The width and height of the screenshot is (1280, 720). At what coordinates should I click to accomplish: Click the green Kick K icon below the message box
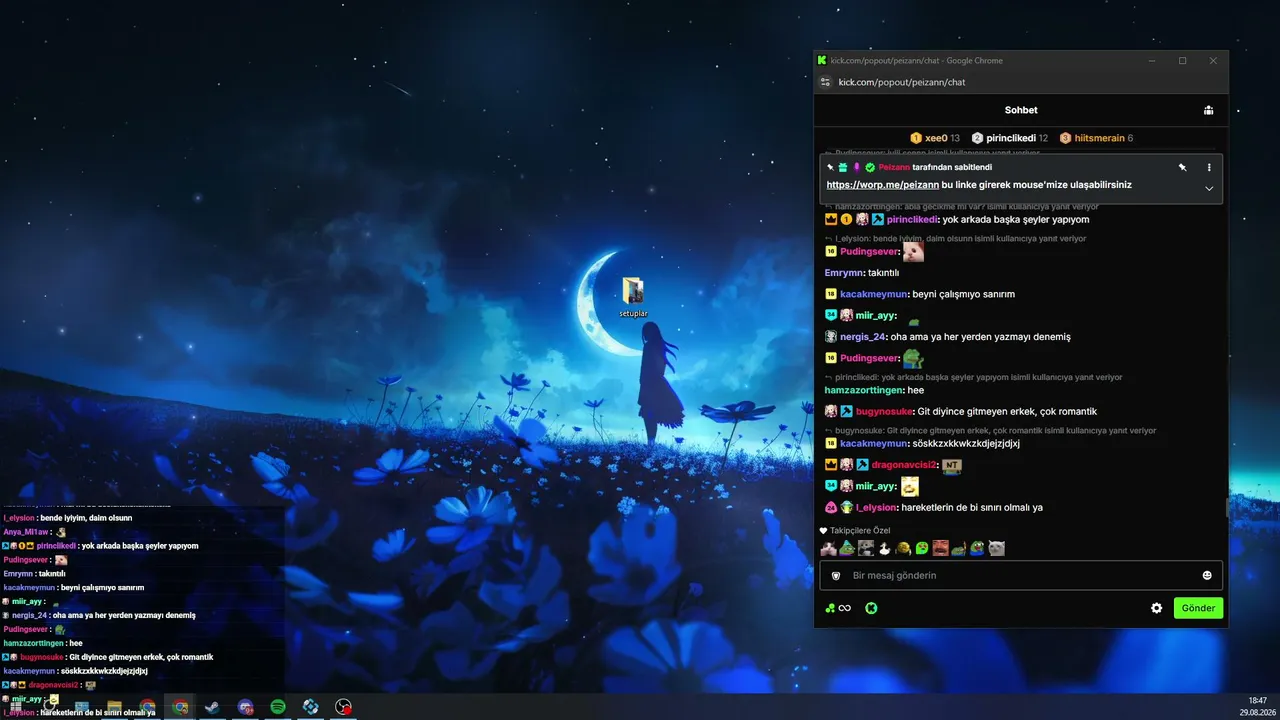click(871, 608)
